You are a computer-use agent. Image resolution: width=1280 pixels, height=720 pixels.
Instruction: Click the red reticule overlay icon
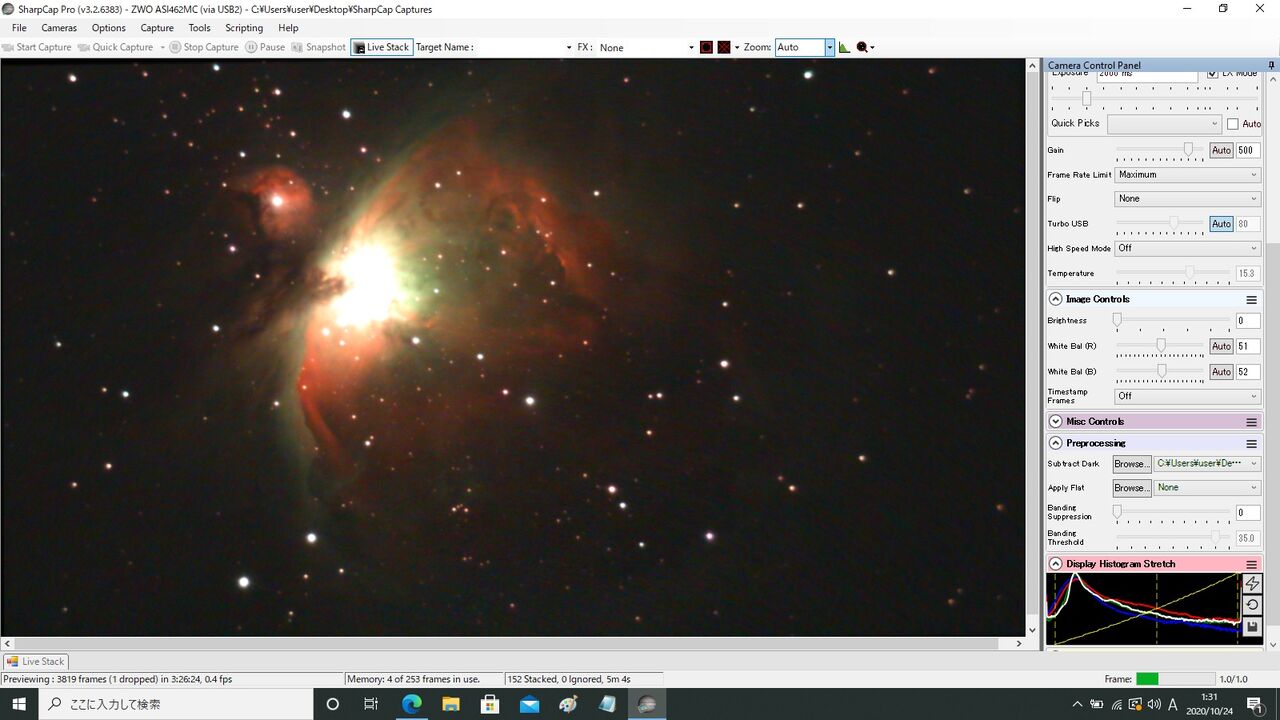[706, 47]
